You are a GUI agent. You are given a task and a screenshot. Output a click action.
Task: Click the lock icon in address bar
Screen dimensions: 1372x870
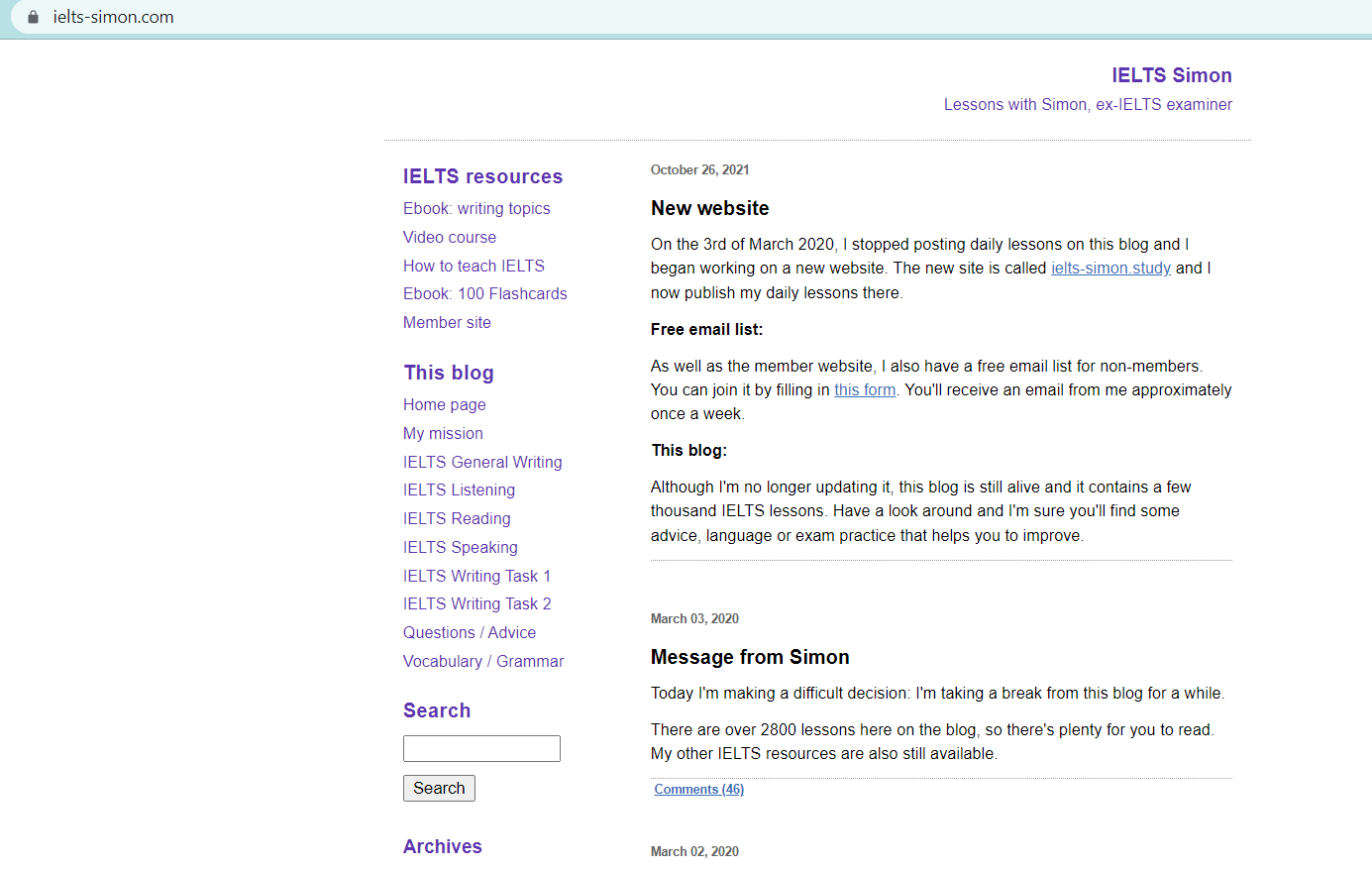tap(33, 17)
